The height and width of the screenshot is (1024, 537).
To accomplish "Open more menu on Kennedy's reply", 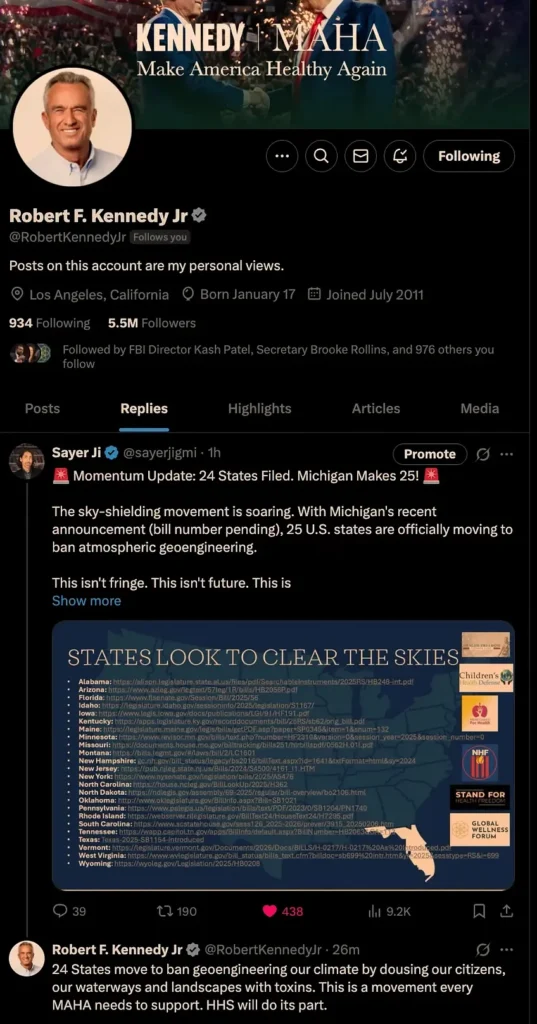I will tap(506, 950).
